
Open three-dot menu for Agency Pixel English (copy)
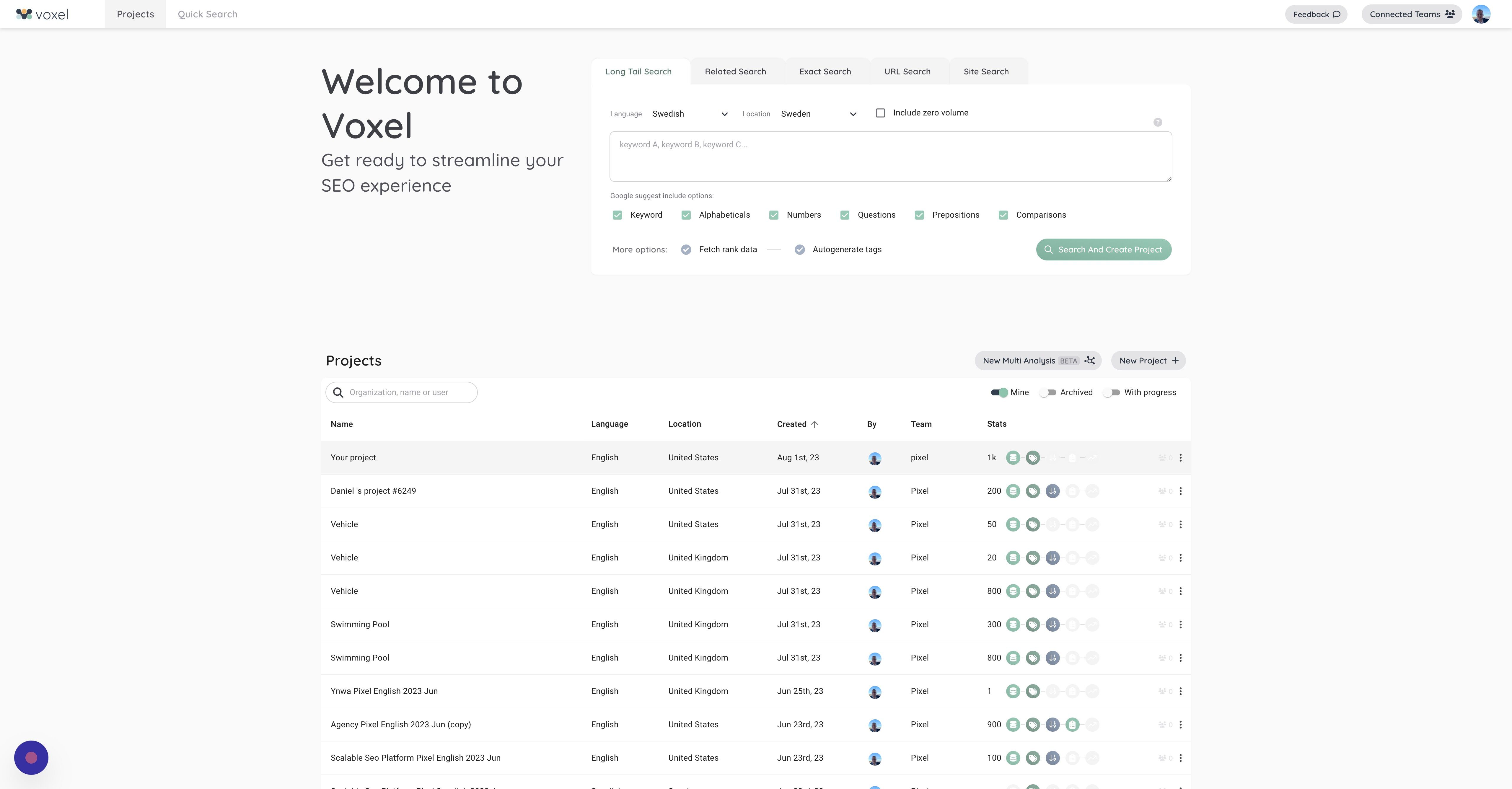tap(1180, 724)
